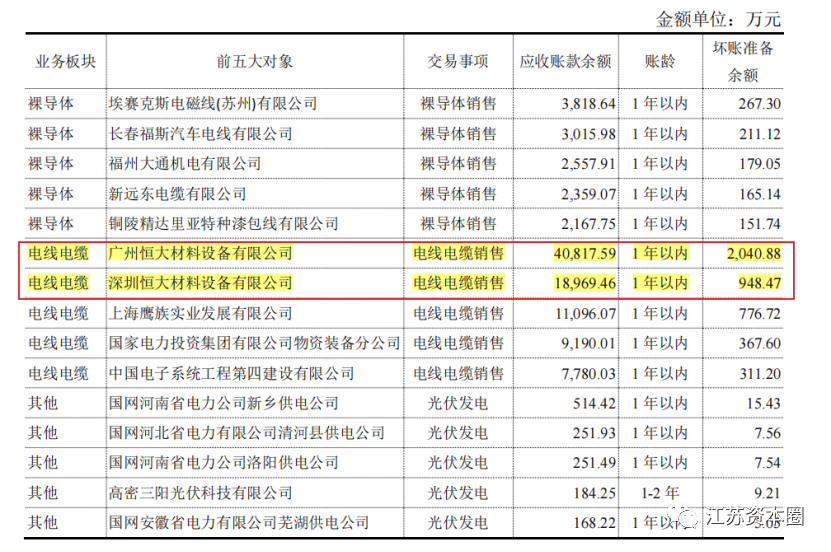Click bad debt value 9.21
The width and height of the screenshot is (831, 552).
(767, 494)
